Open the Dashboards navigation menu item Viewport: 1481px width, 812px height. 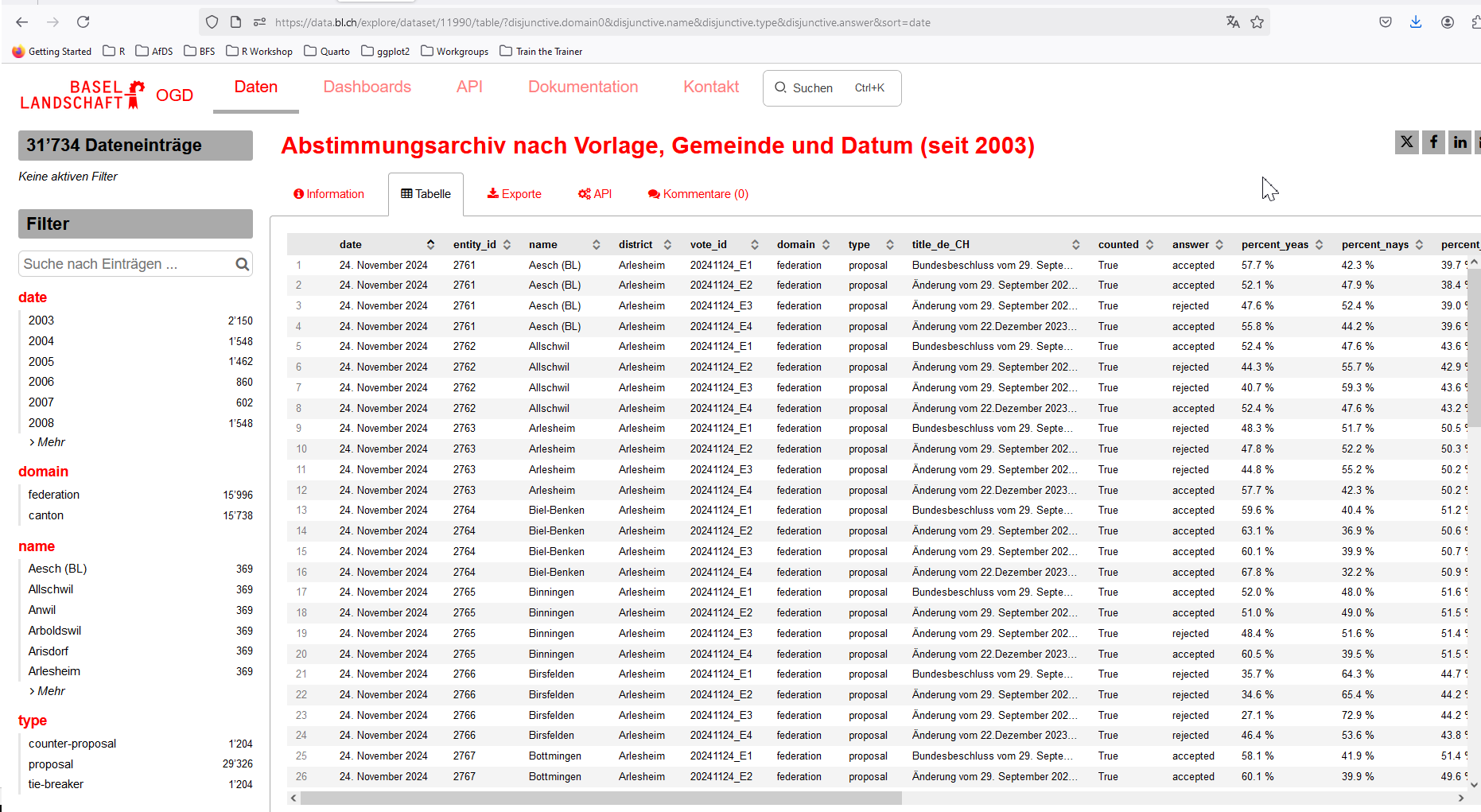coord(367,87)
